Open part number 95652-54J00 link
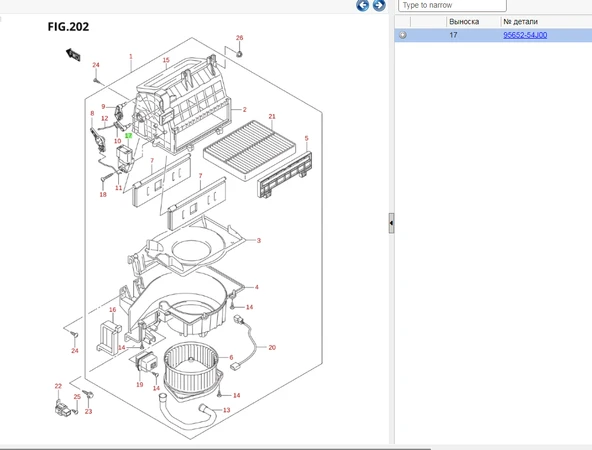 525,35
